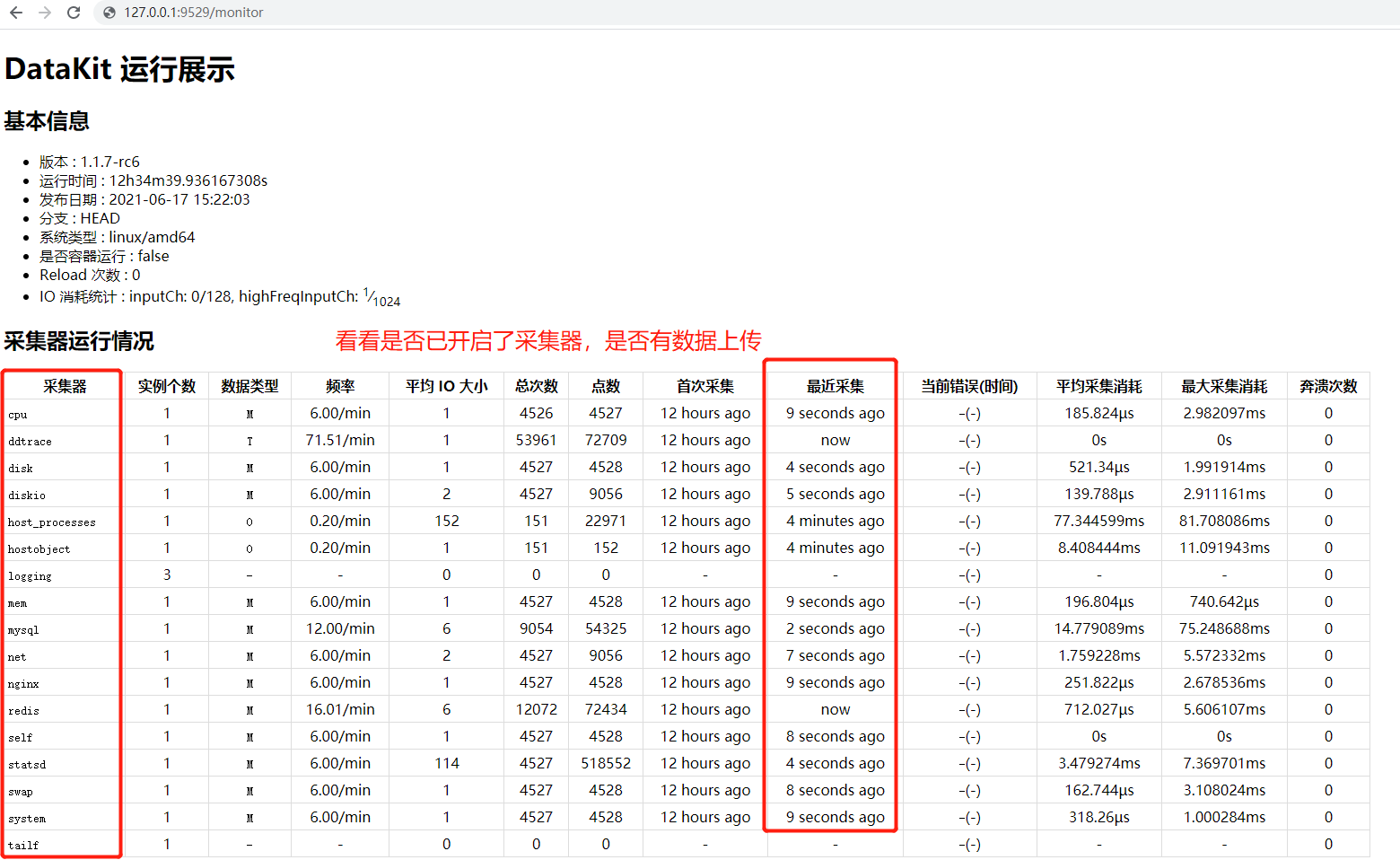The height and width of the screenshot is (860, 1400).
Task: Click the 点数 column header
Action: coord(606,386)
